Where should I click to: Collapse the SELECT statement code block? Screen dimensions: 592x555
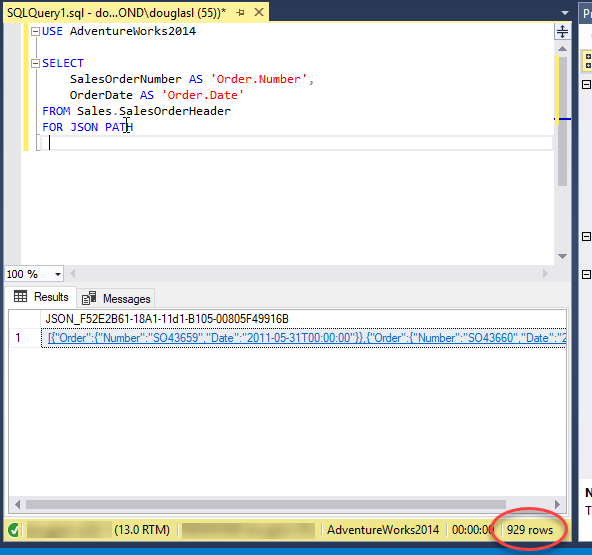point(35,63)
